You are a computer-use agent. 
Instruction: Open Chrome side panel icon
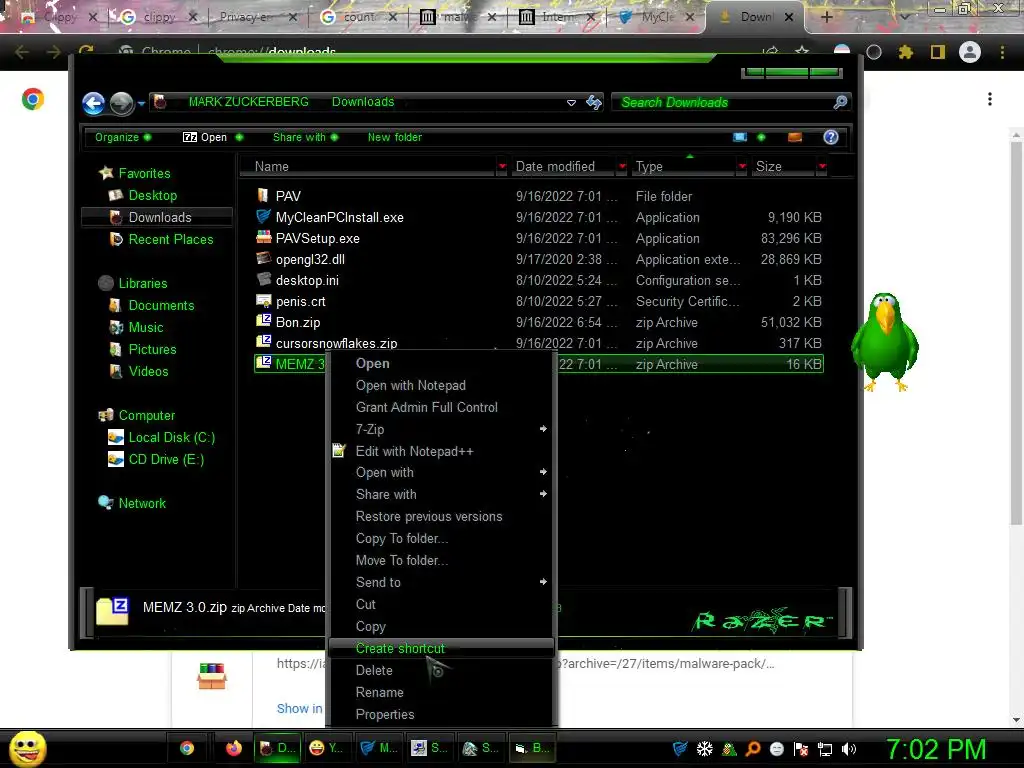pyautogui.click(x=937, y=52)
